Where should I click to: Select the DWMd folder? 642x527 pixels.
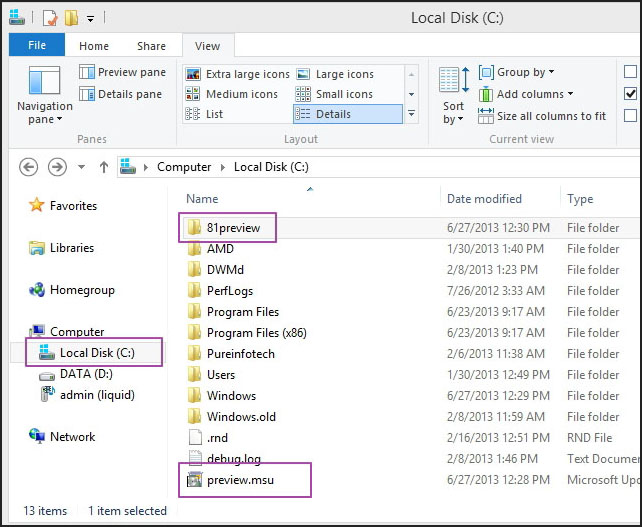(x=215, y=269)
